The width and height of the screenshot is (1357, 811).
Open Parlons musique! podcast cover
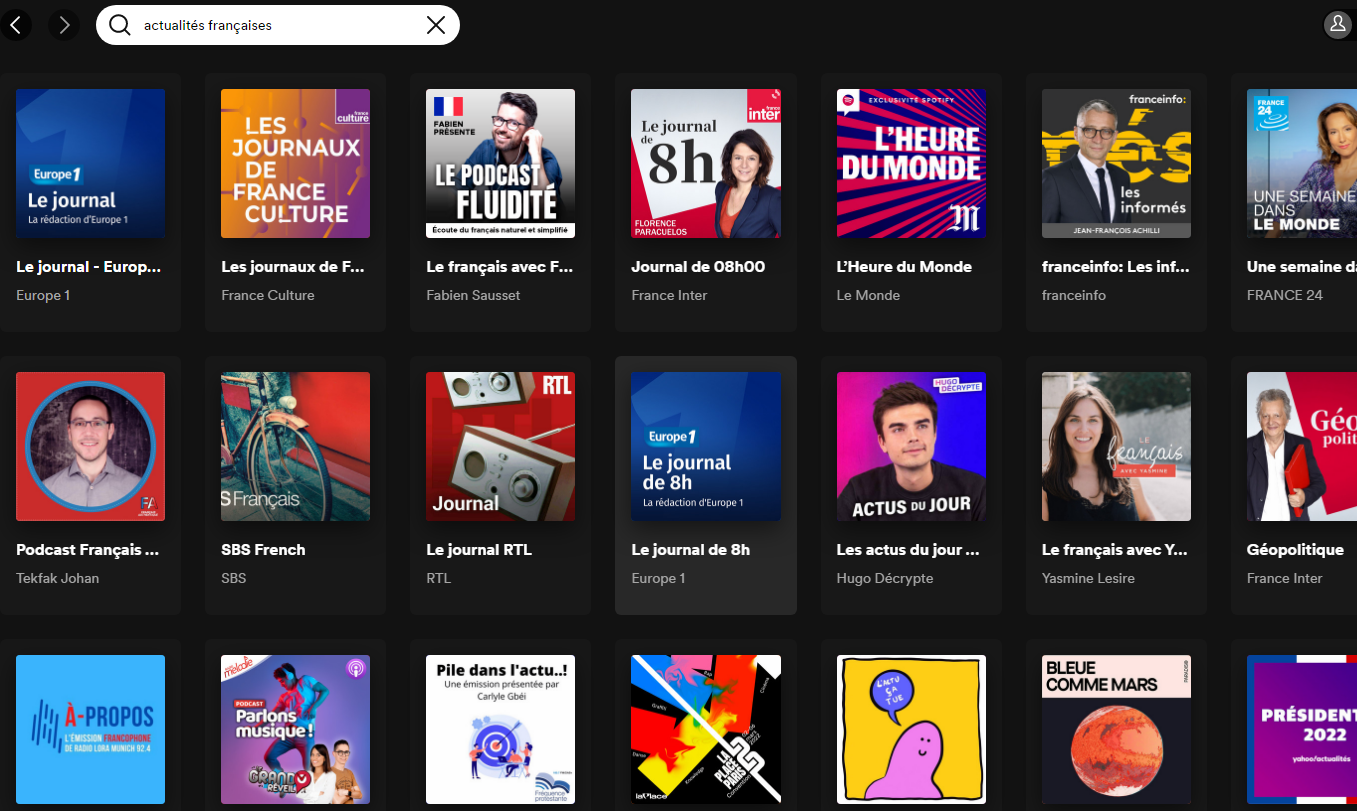[295, 730]
